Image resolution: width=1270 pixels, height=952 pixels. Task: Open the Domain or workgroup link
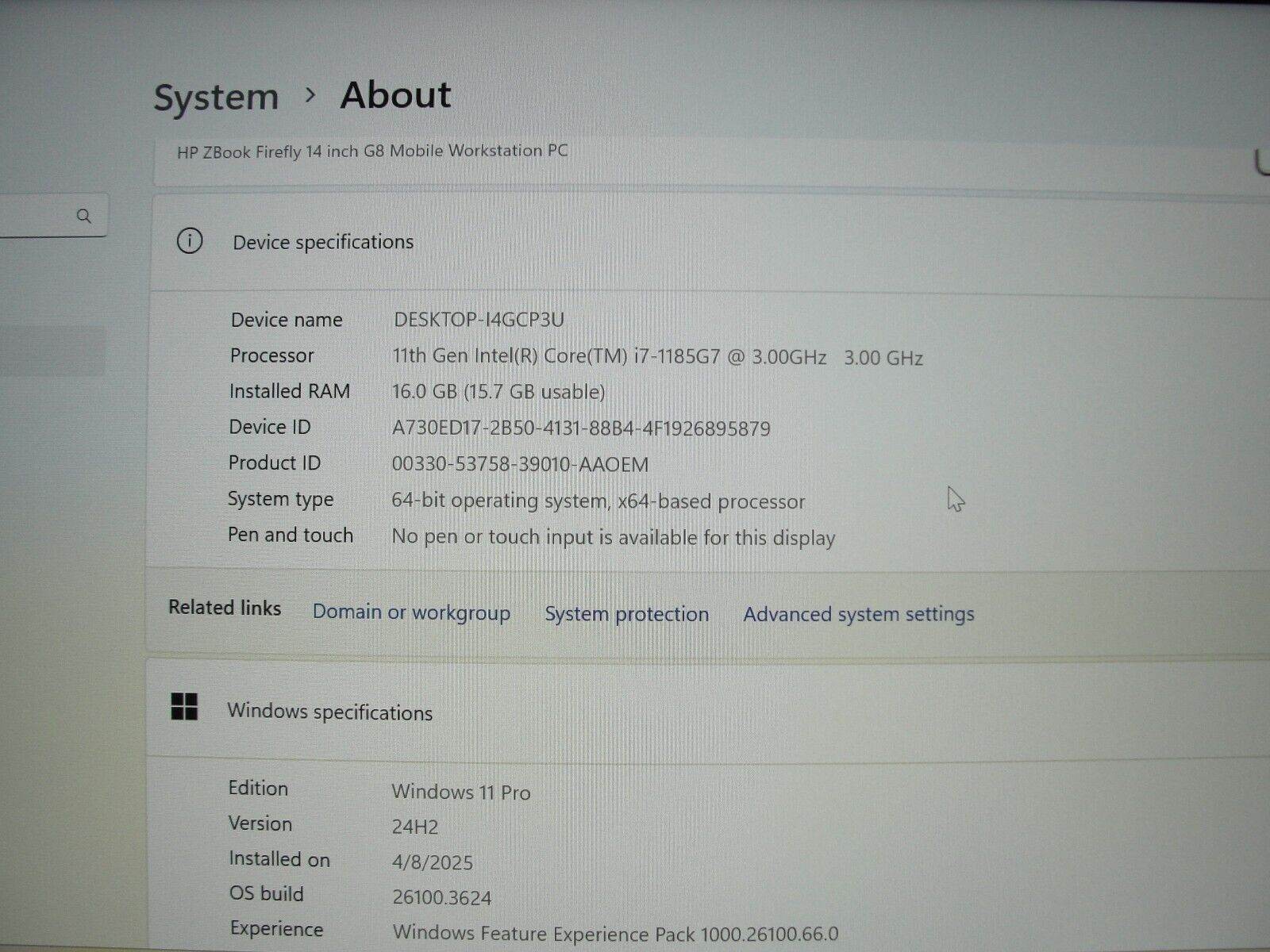(411, 612)
